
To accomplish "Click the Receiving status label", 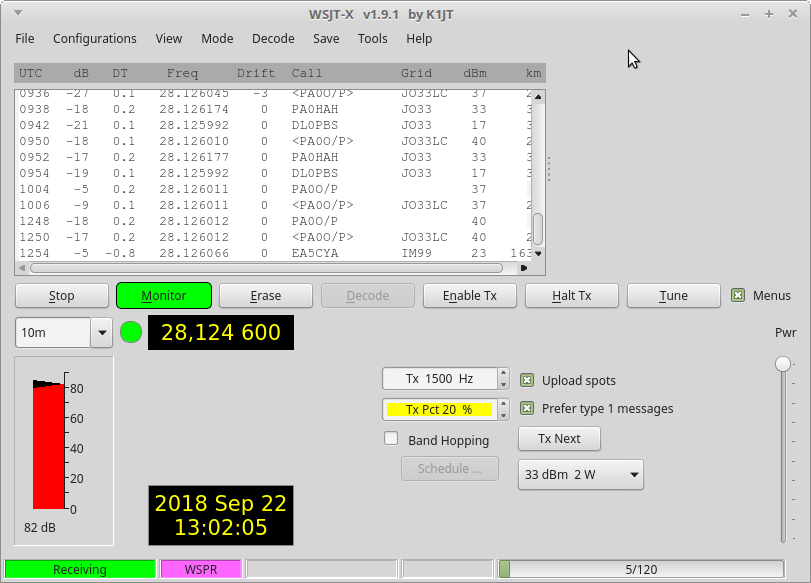I will click(x=80, y=570).
